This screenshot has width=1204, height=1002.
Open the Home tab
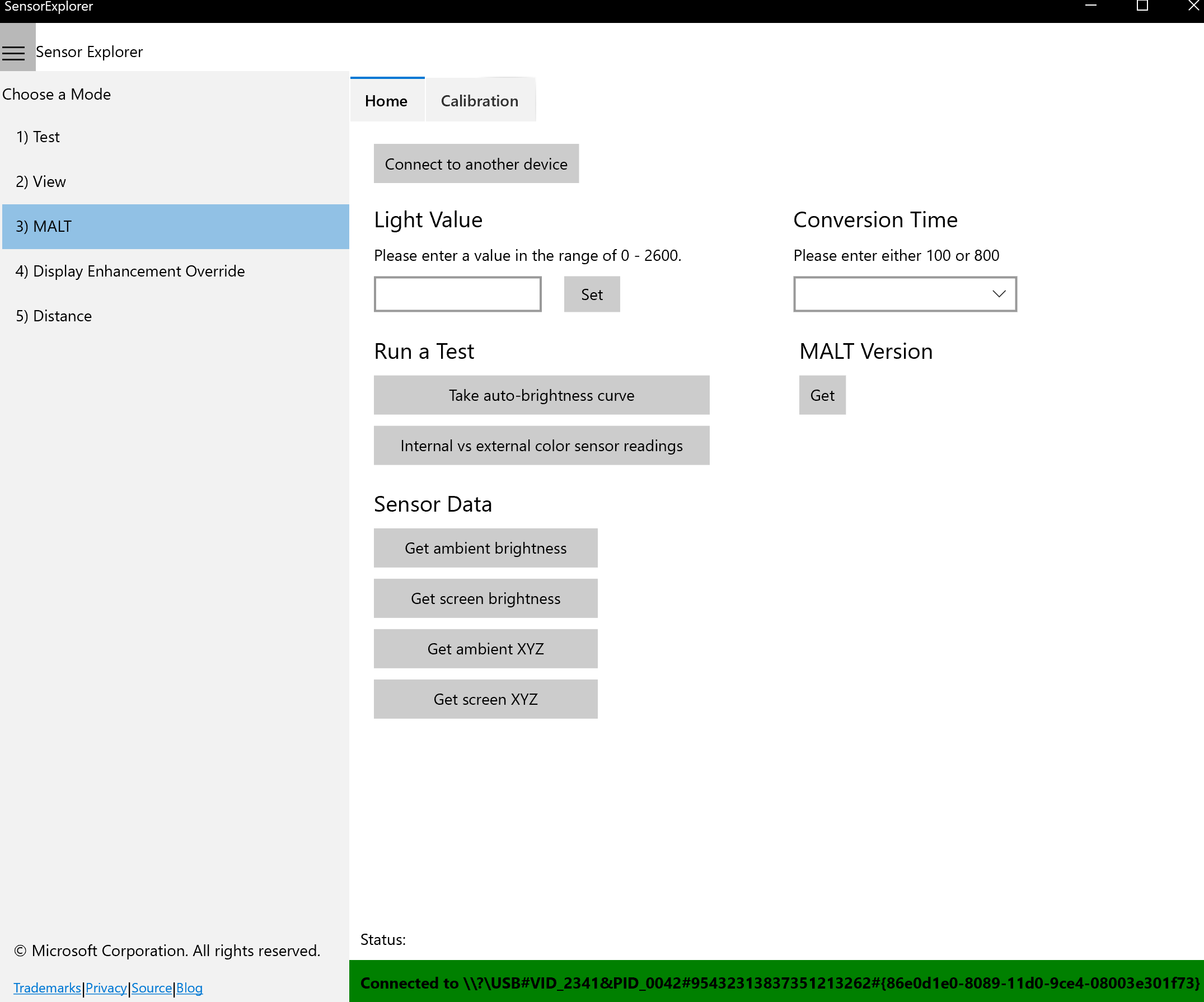386,99
